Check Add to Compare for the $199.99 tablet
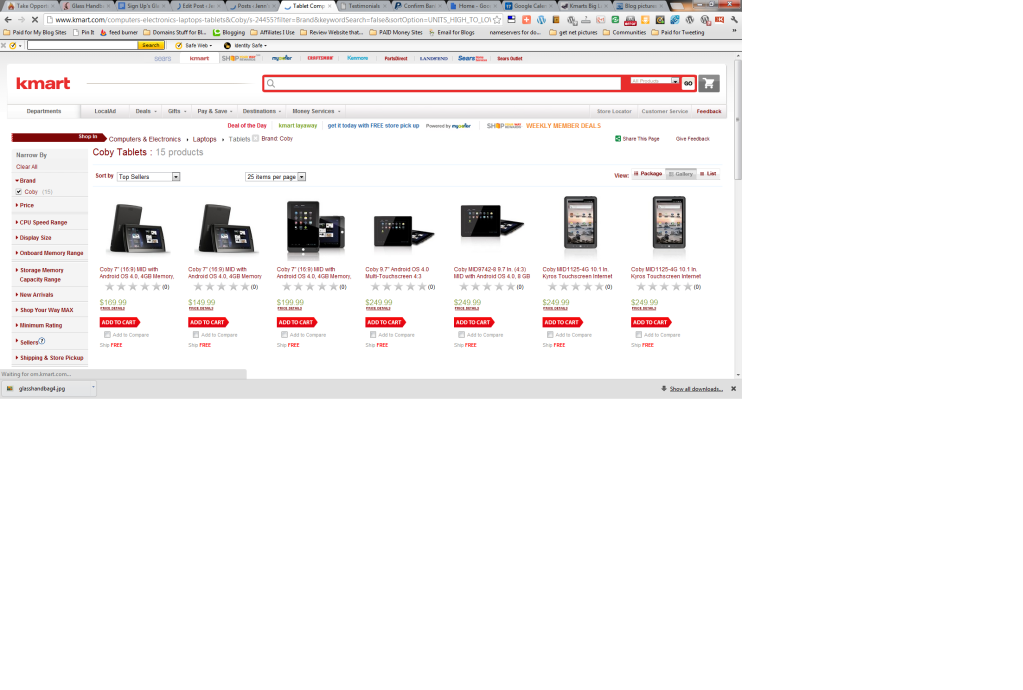The width and height of the screenshot is (1023, 690). (x=284, y=335)
